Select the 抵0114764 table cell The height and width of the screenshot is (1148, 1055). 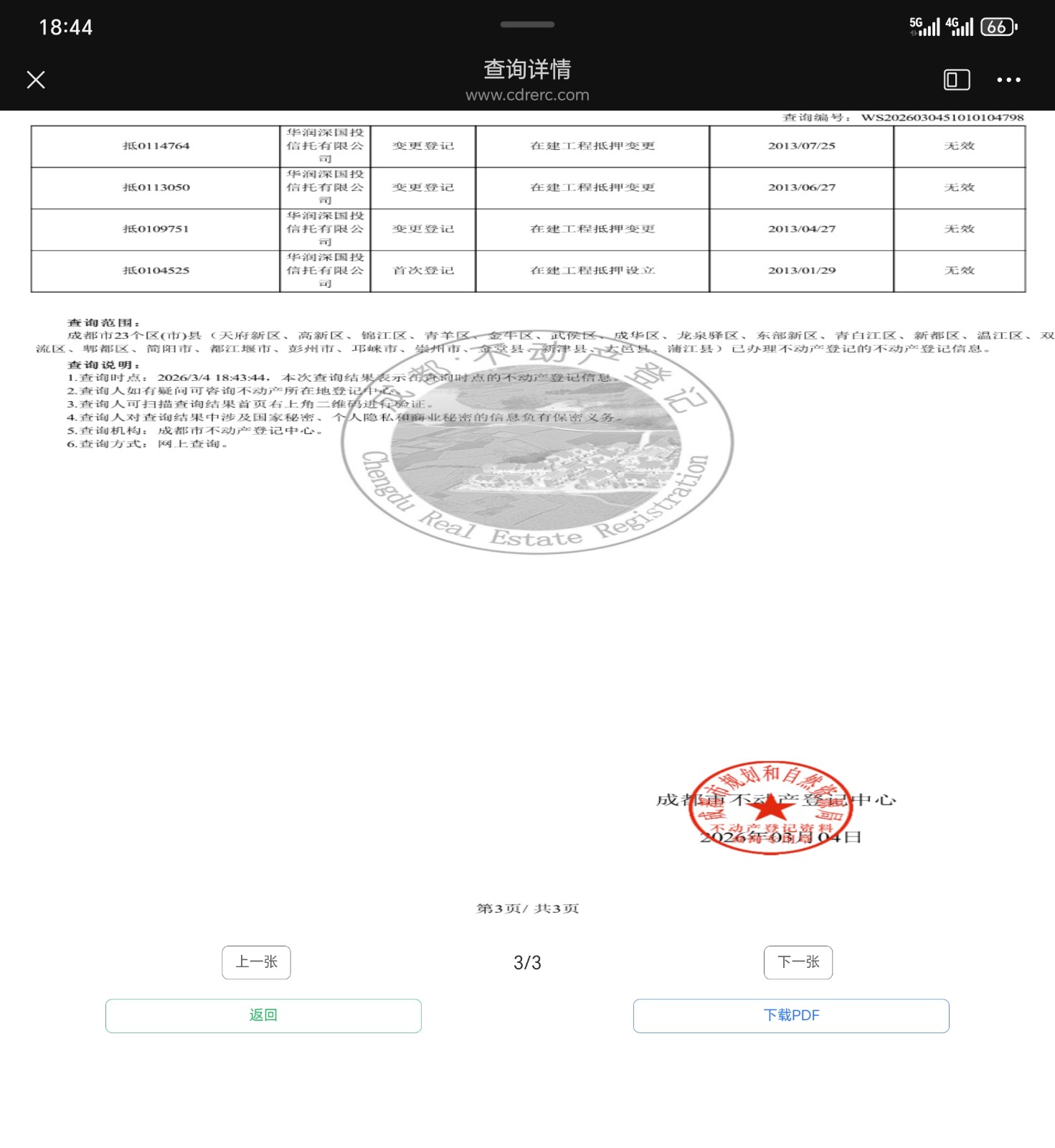pos(156,146)
